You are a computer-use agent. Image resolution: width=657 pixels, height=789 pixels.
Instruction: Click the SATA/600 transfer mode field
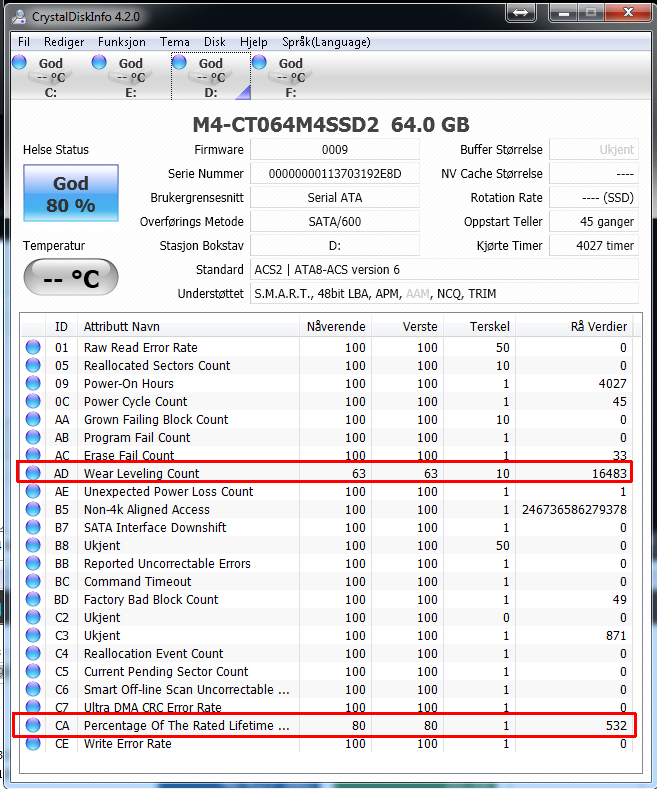point(335,222)
